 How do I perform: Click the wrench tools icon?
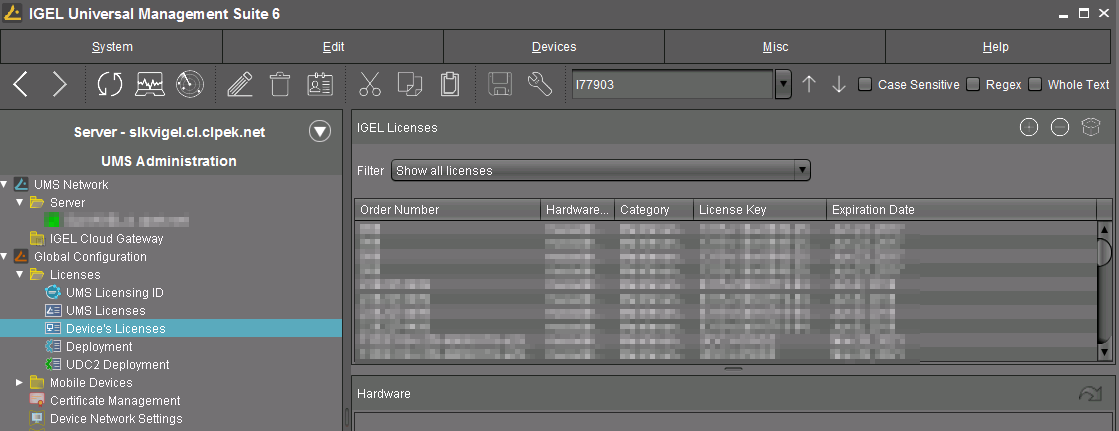540,84
